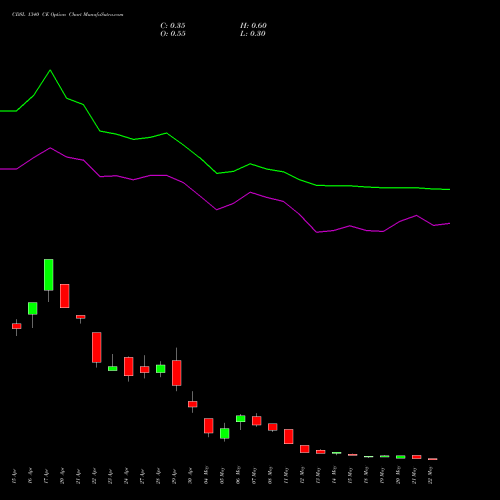Click the red candle on 30 Apr

tap(193, 404)
